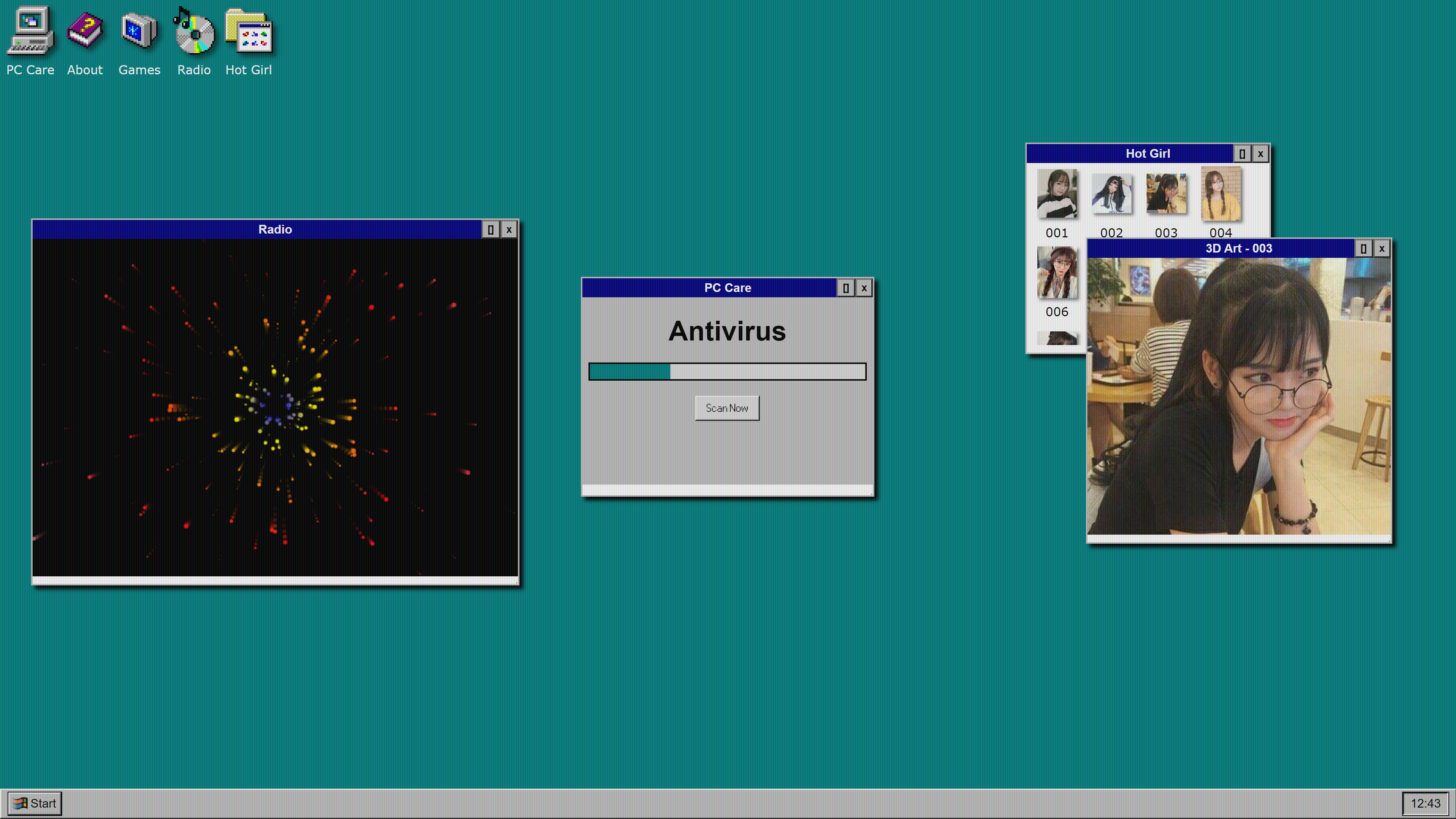Open thumbnail 004 in gallery

tap(1220, 193)
